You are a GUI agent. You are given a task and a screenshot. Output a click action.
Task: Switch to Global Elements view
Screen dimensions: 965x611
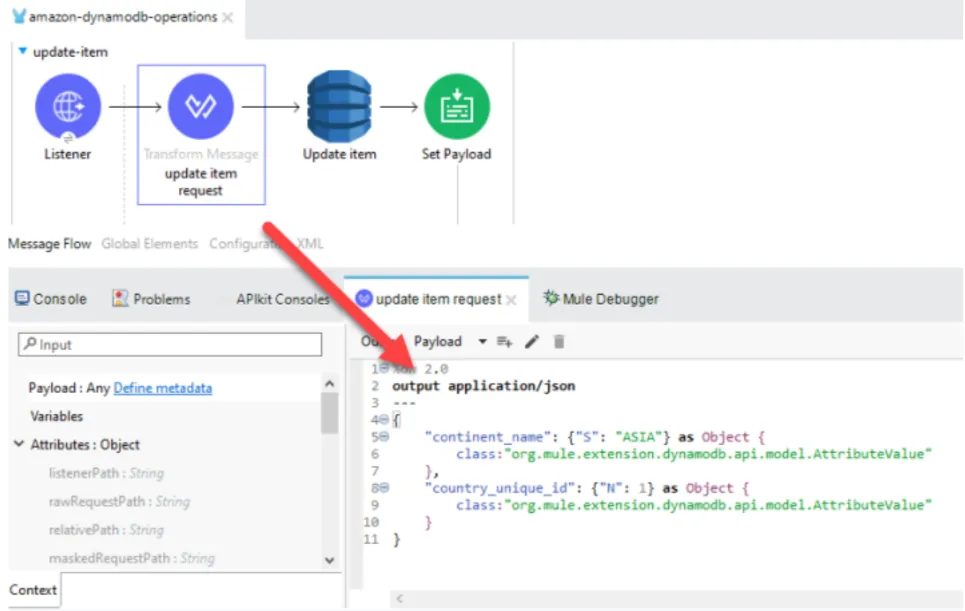(150, 244)
